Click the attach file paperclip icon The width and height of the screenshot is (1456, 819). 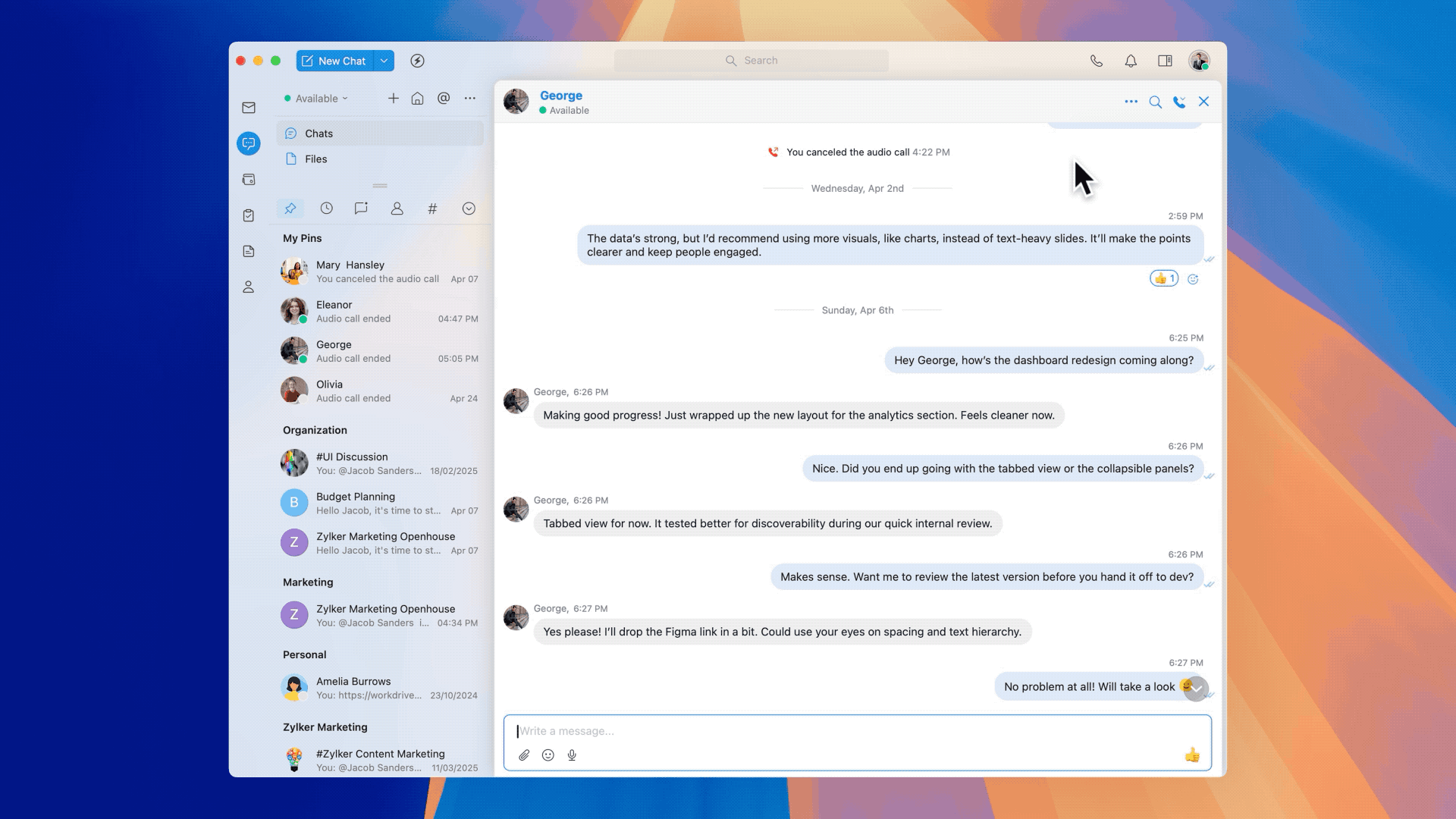click(x=524, y=755)
